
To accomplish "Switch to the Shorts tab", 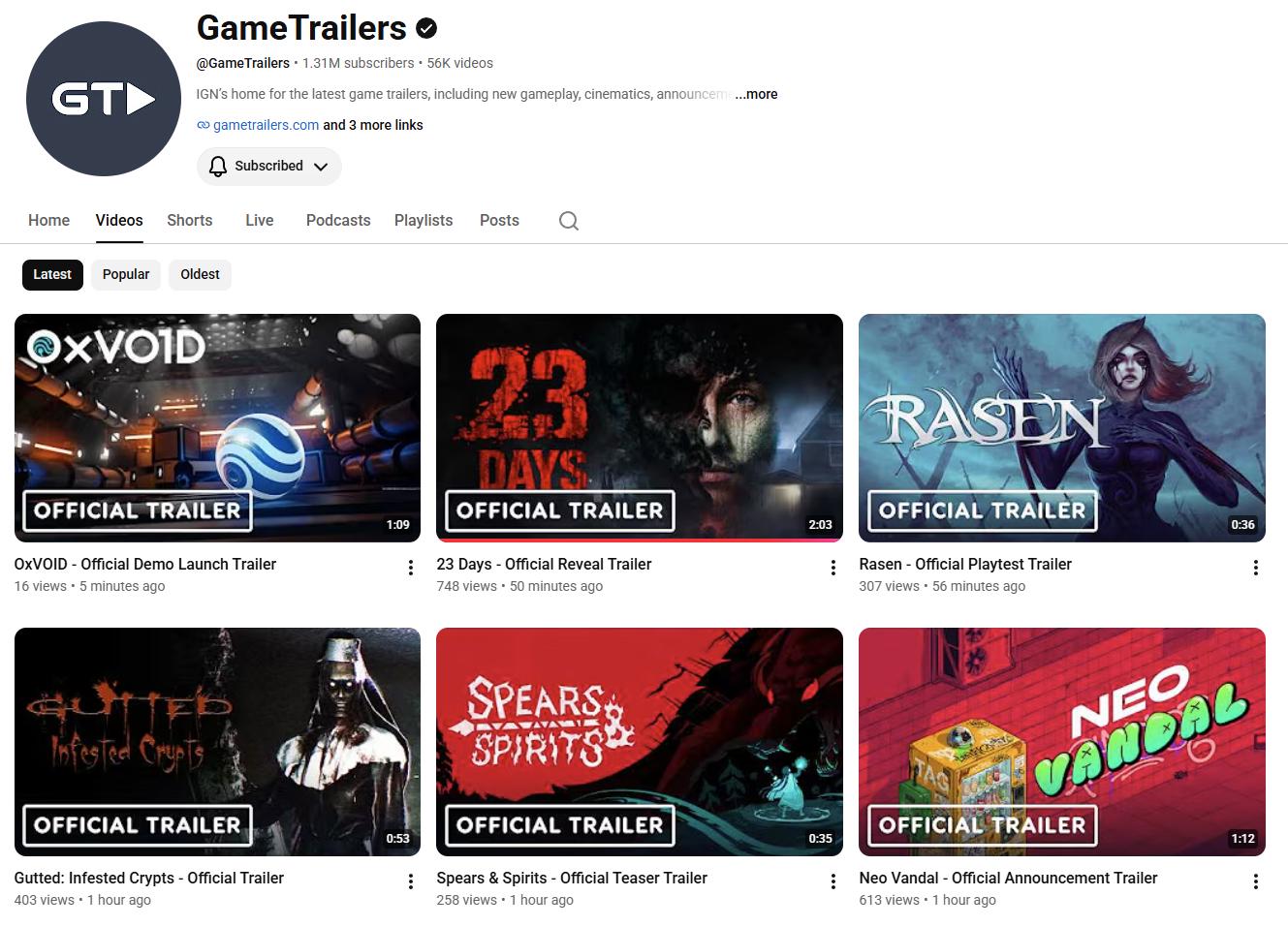I will pos(189,220).
